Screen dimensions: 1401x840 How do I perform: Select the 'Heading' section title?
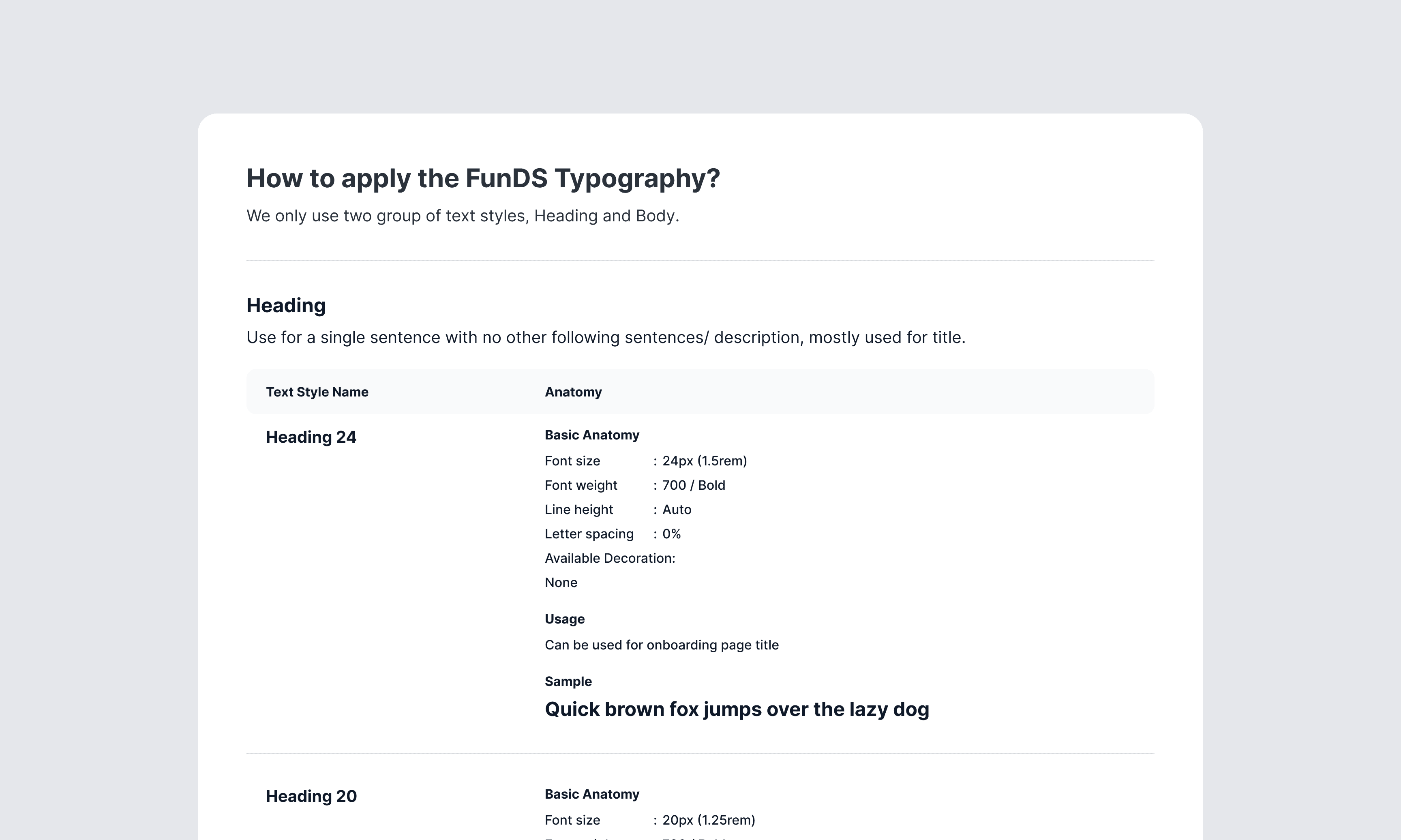pos(286,306)
